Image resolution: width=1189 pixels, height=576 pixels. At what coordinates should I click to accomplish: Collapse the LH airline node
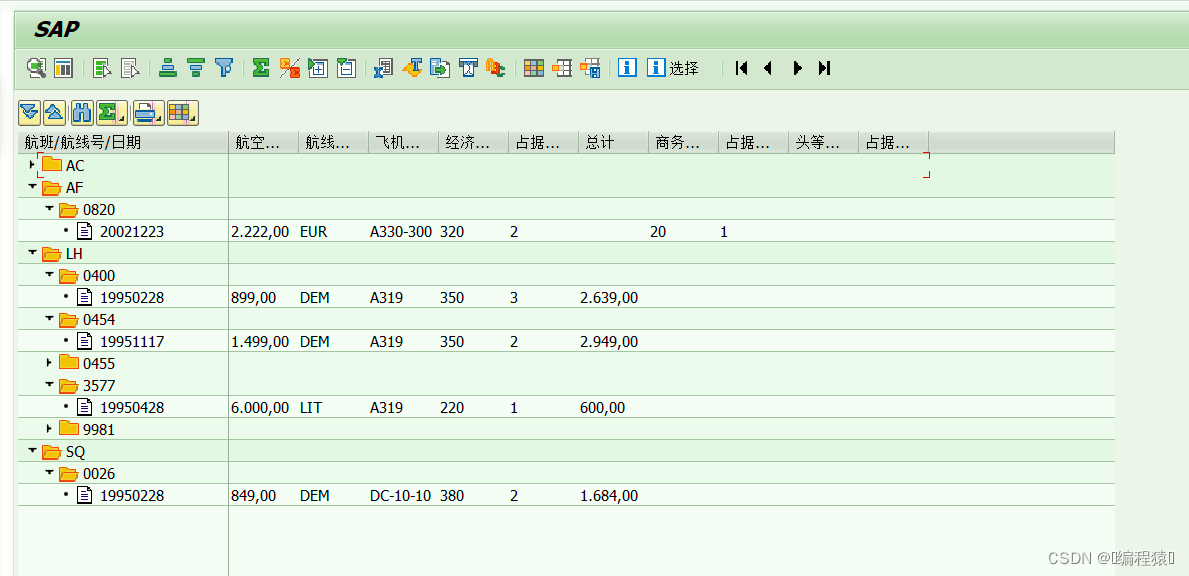pos(32,252)
